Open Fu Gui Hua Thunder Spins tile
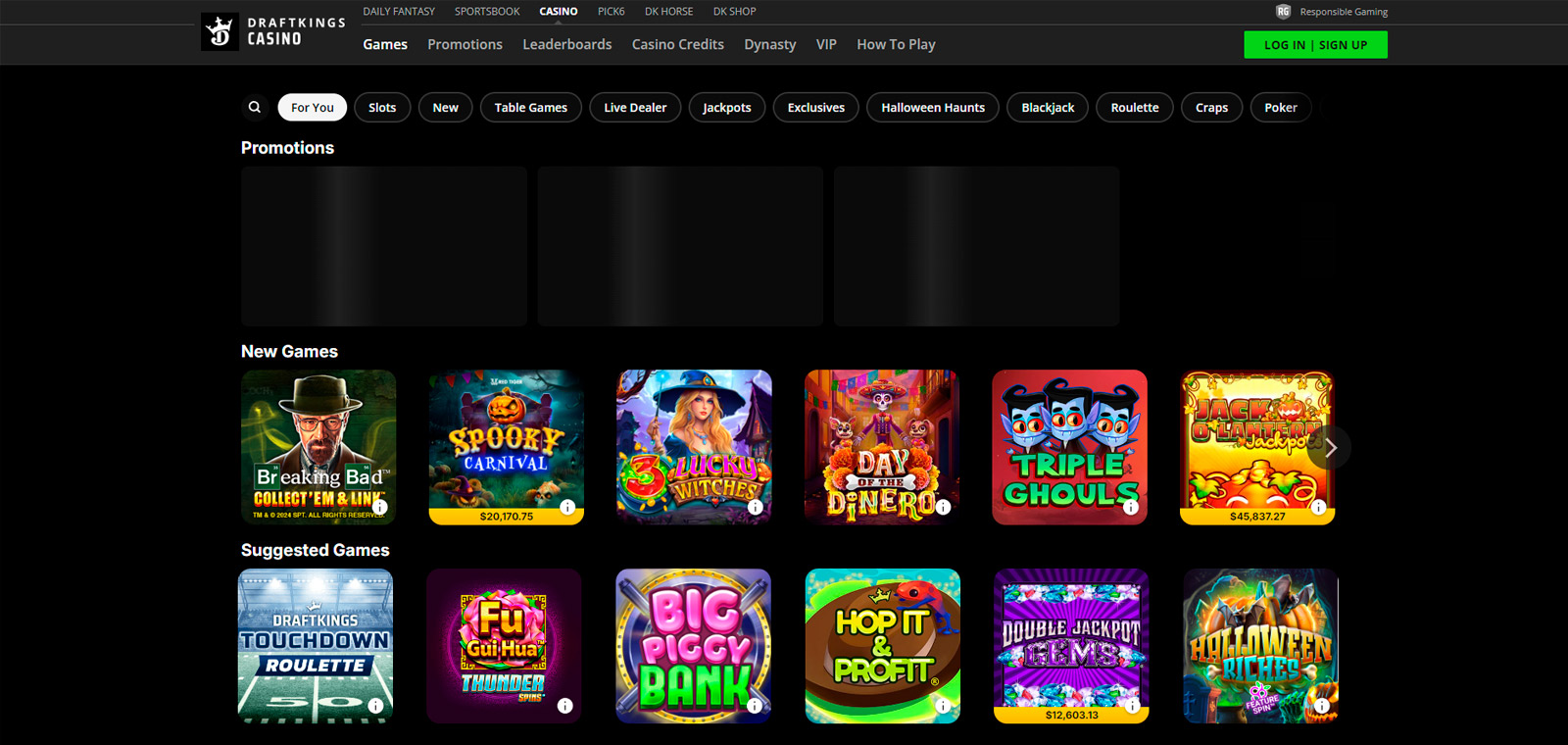This screenshot has height=745, width=1568. coord(504,646)
